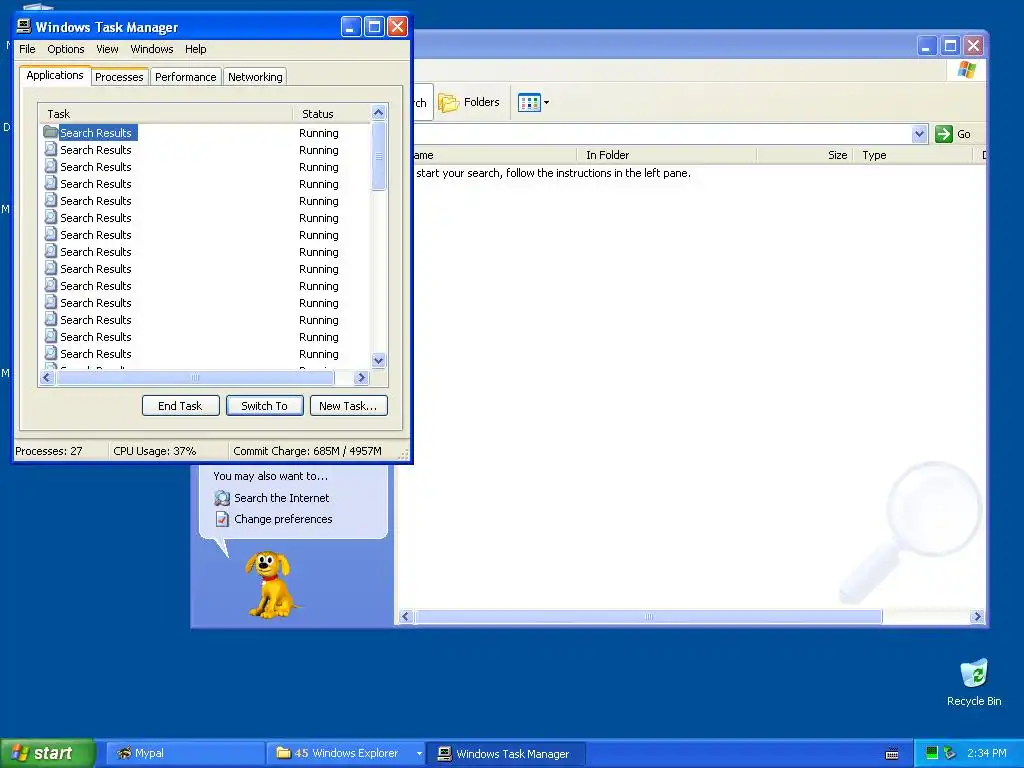Click the 45 Windows Explorer taskbar group
Viewport: 1024px width, 768px height.
tap(340, 753)
